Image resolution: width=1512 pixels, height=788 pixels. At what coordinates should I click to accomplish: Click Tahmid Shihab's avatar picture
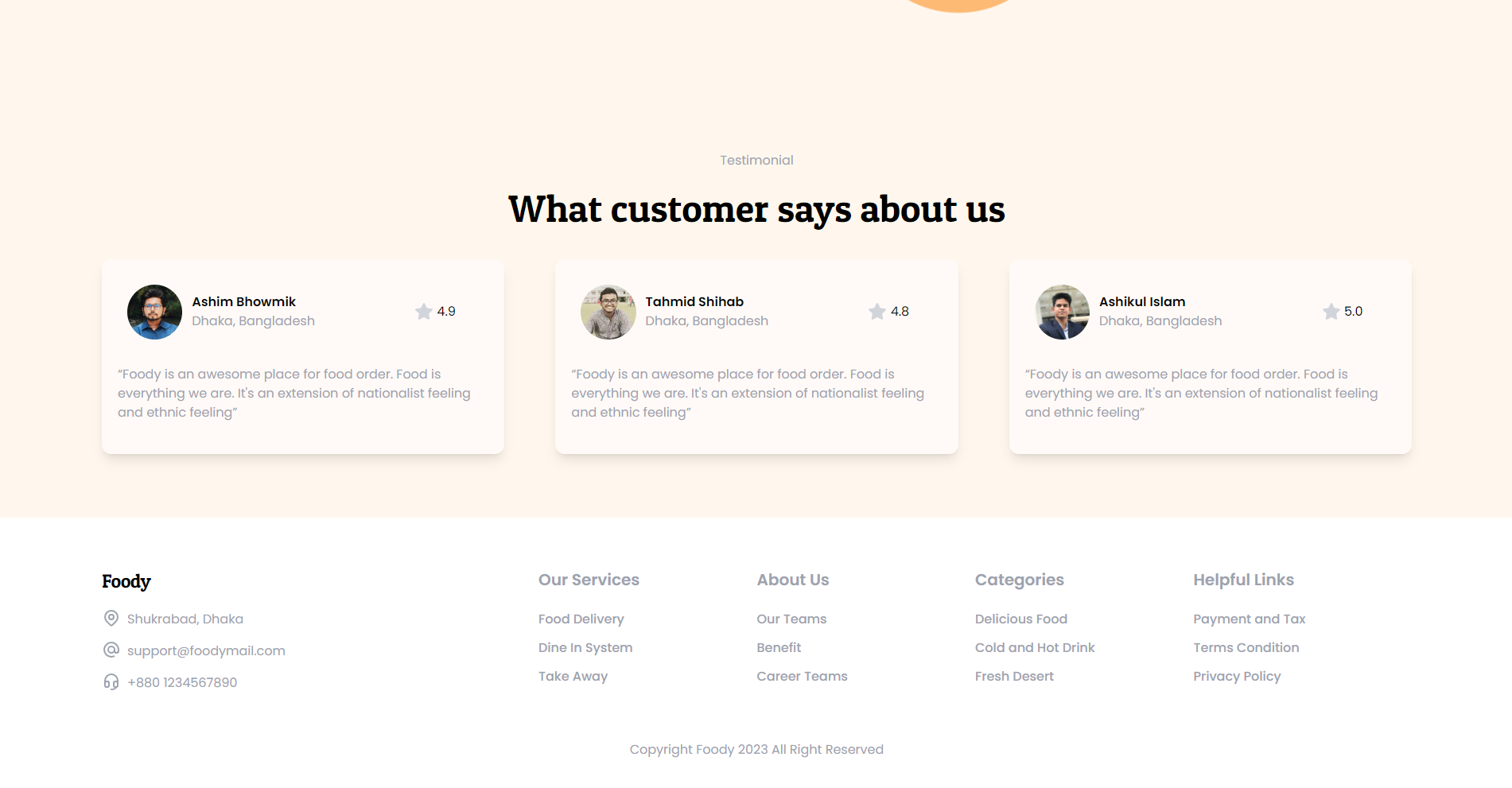pos(608,312)
